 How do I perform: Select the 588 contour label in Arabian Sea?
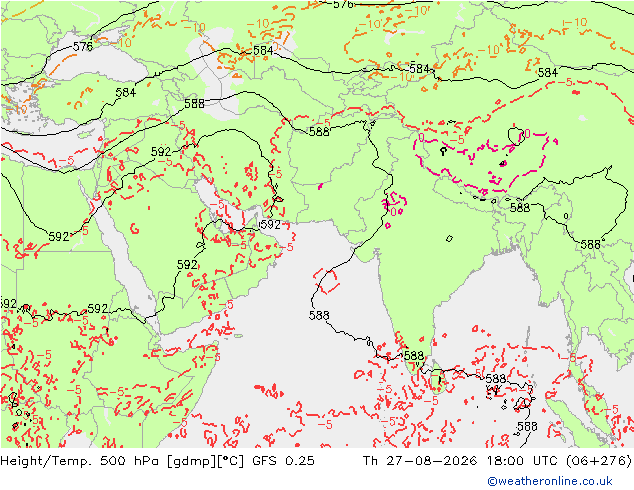click(x=319, y=315)
